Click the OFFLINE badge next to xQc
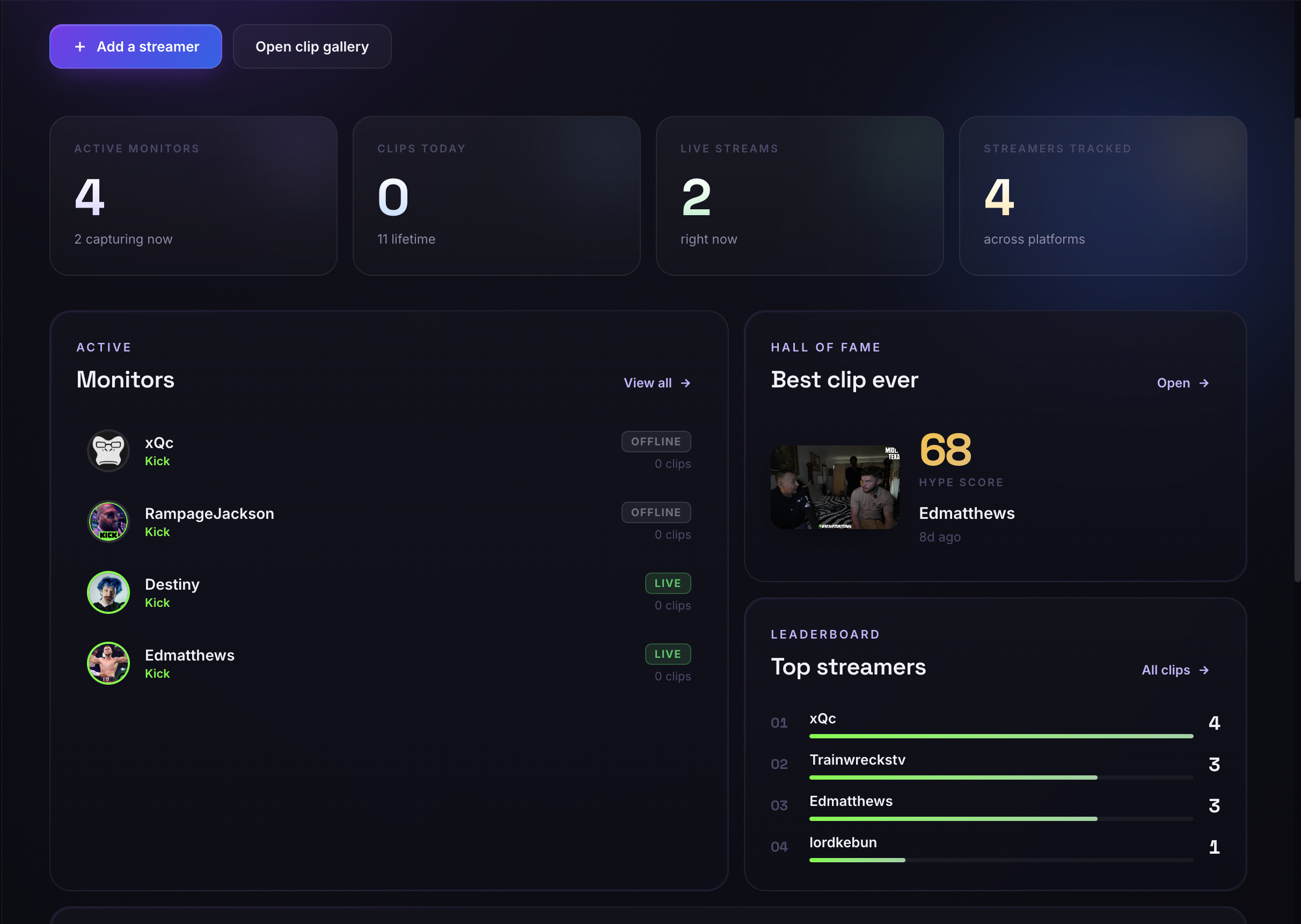 click(656, 441)
